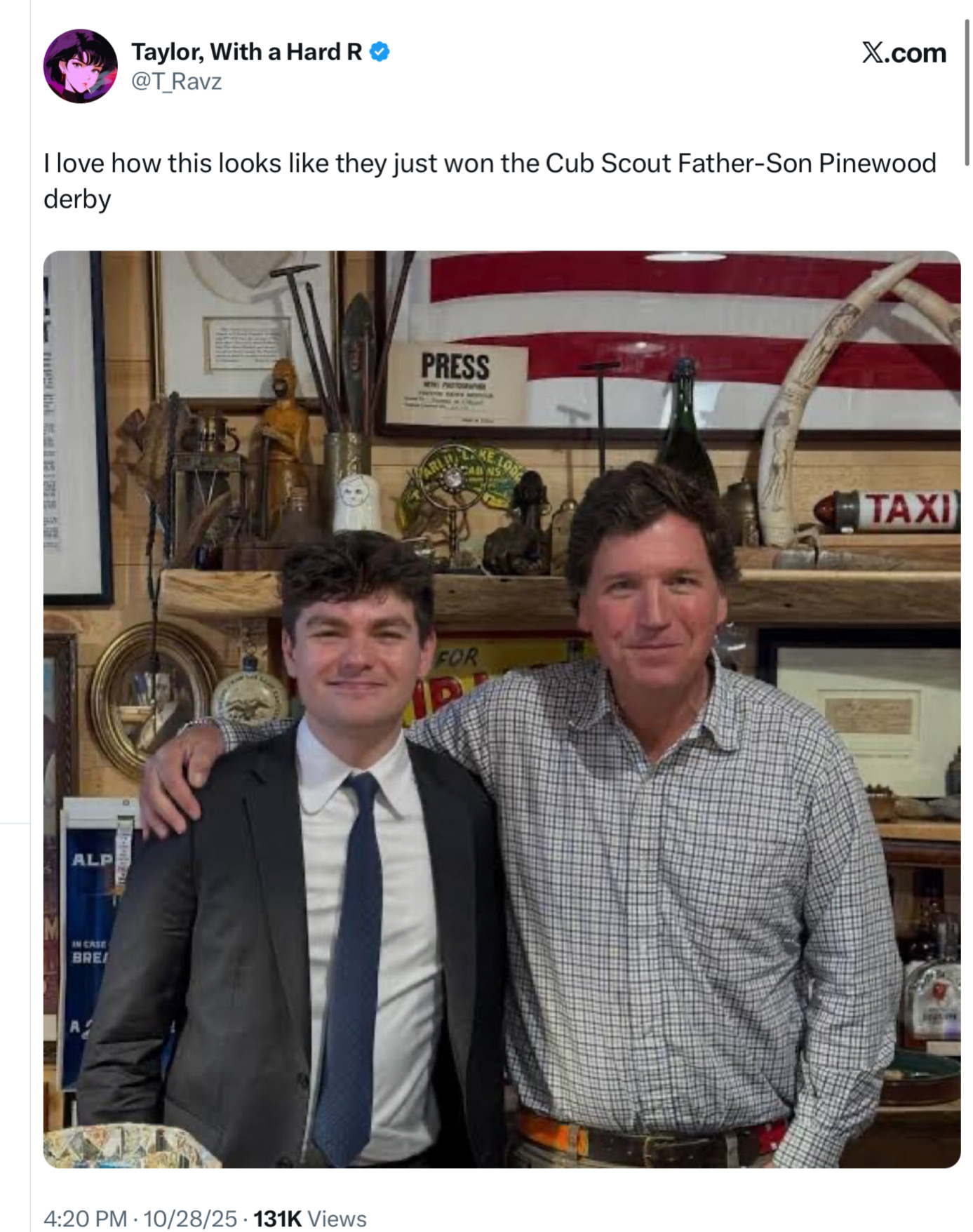973x1232 pixels.
Task: Click the 4:20 PM timestamp
Action: [x=85, y=1219]
